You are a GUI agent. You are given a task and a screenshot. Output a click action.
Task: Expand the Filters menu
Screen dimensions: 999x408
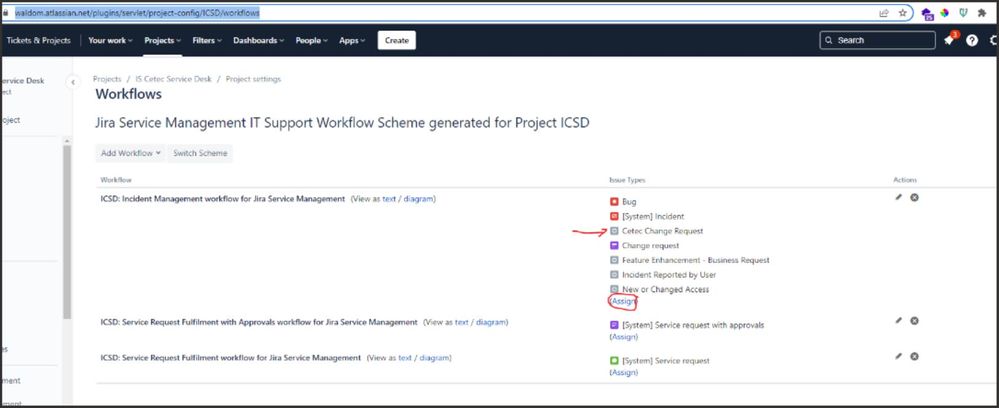[207, 40]
